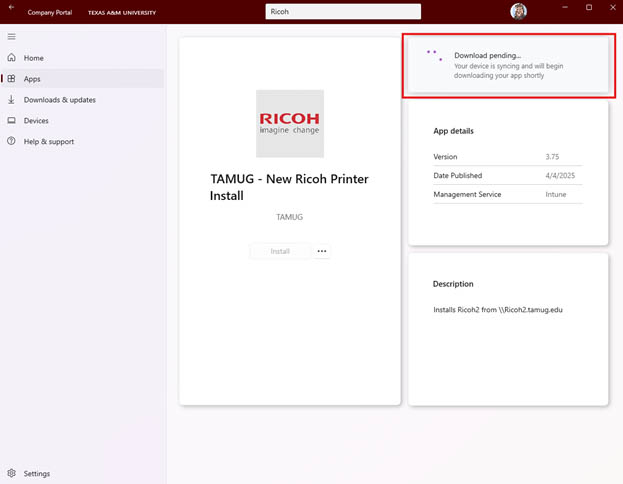Viewport: 623px width, 484px height.
Task: Click the Ricoh app logo image
Action: coord(290,124)
